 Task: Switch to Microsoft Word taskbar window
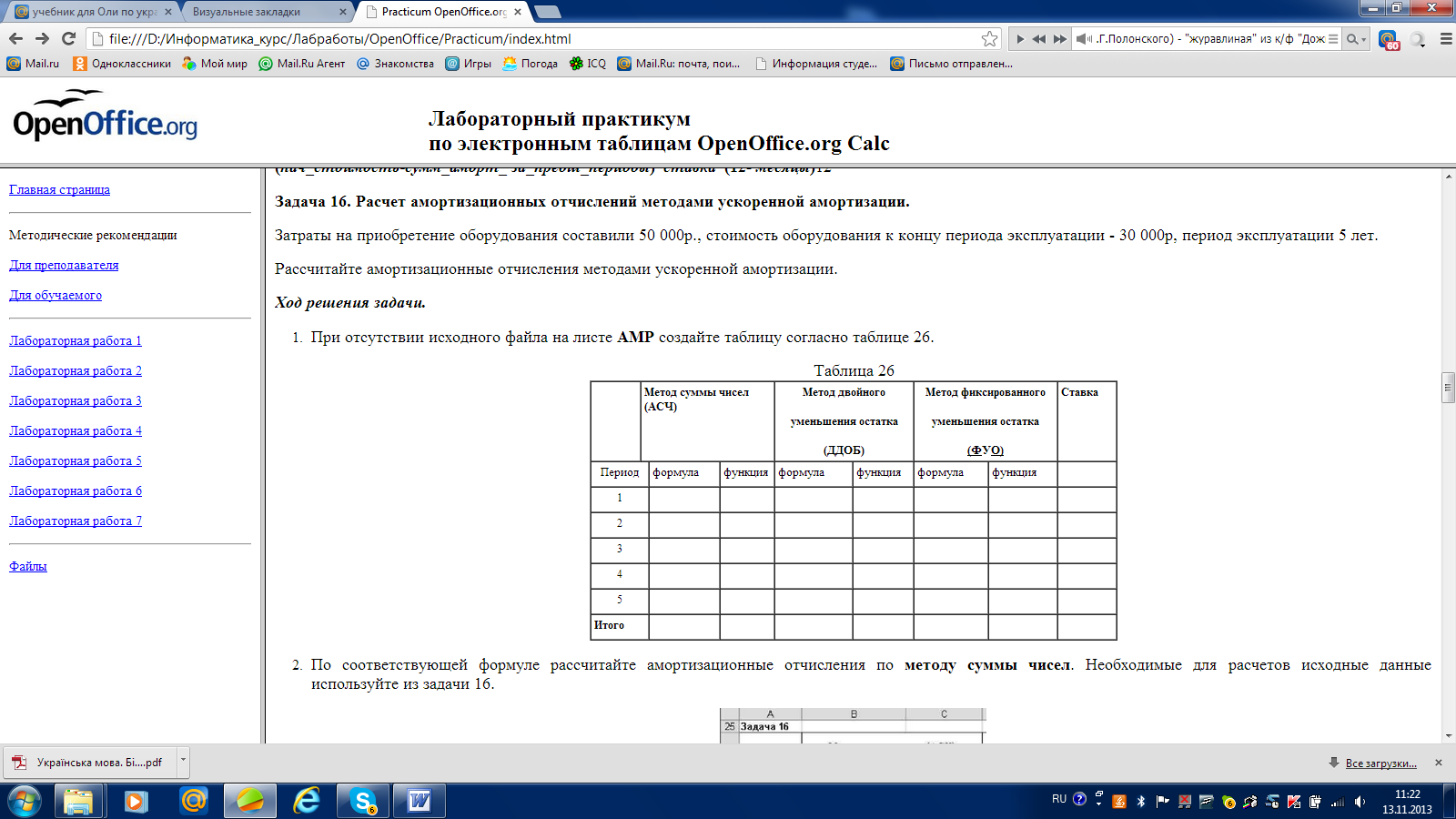[420, 801]
